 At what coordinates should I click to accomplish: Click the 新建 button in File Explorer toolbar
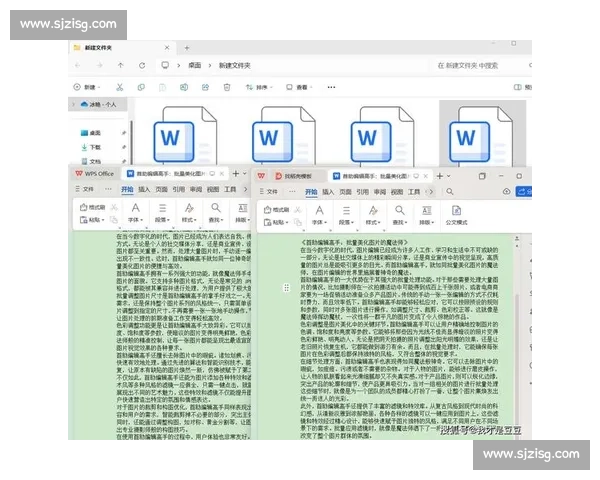pos(88,87)
